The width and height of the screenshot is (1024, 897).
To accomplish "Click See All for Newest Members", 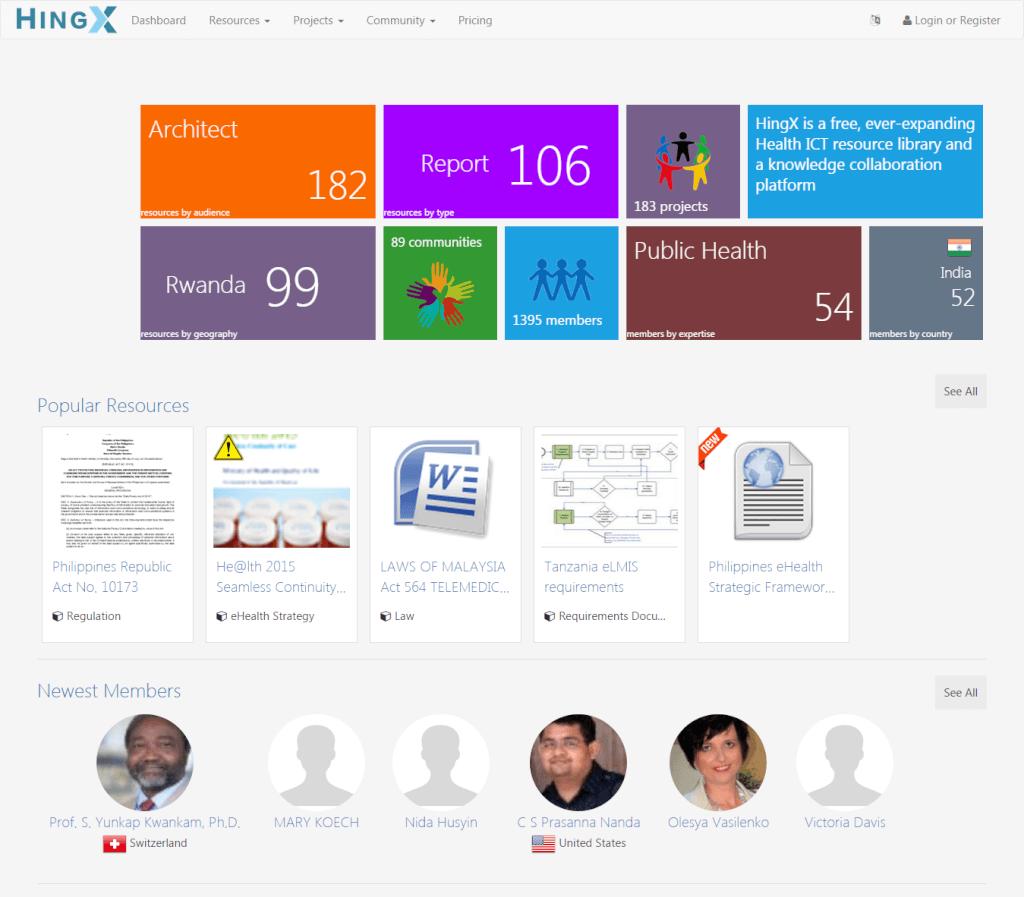I will pyautogui.click(x=960, y=693).
